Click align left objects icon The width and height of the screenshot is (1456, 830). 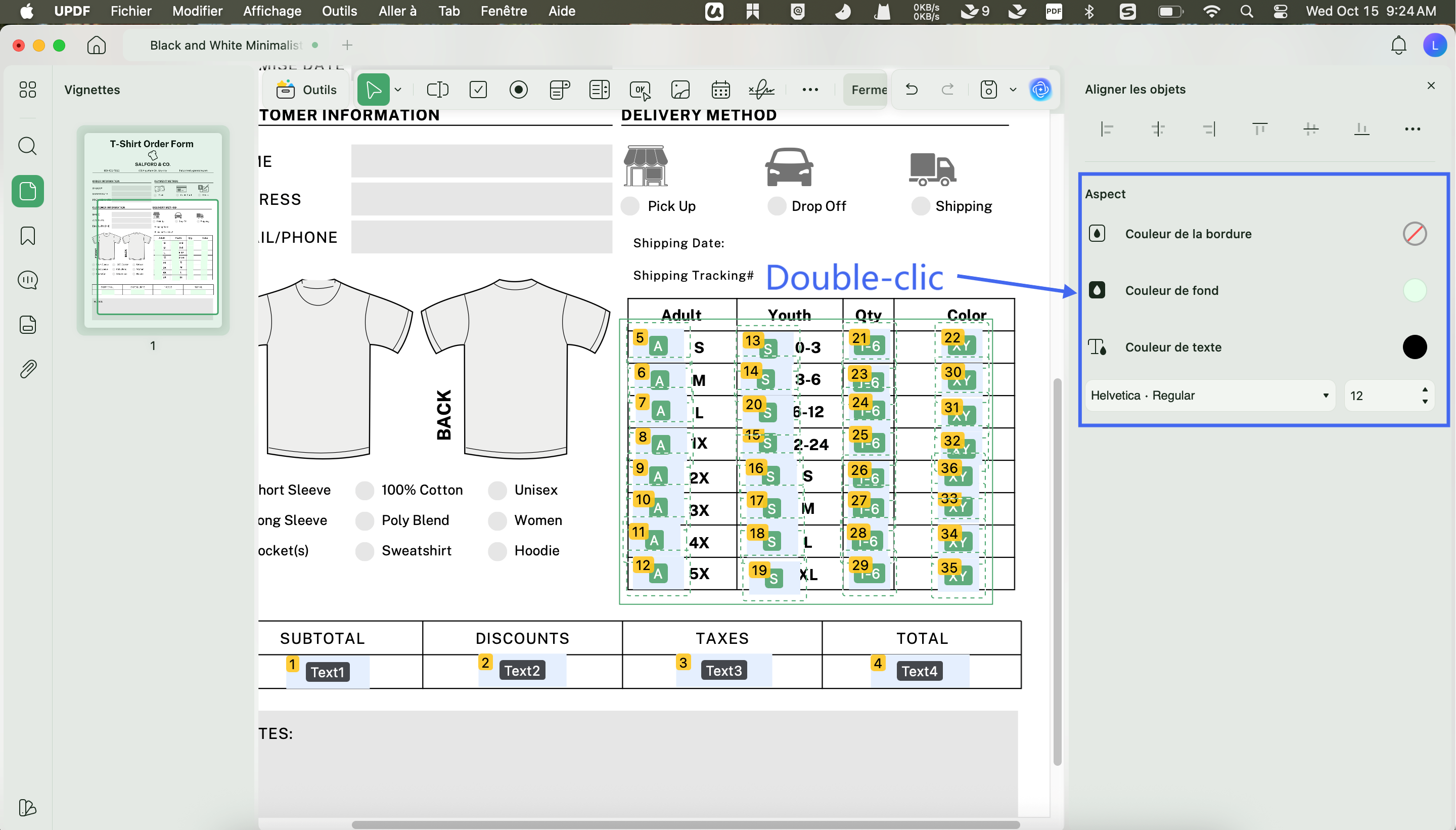click(x=1107, y=129)
